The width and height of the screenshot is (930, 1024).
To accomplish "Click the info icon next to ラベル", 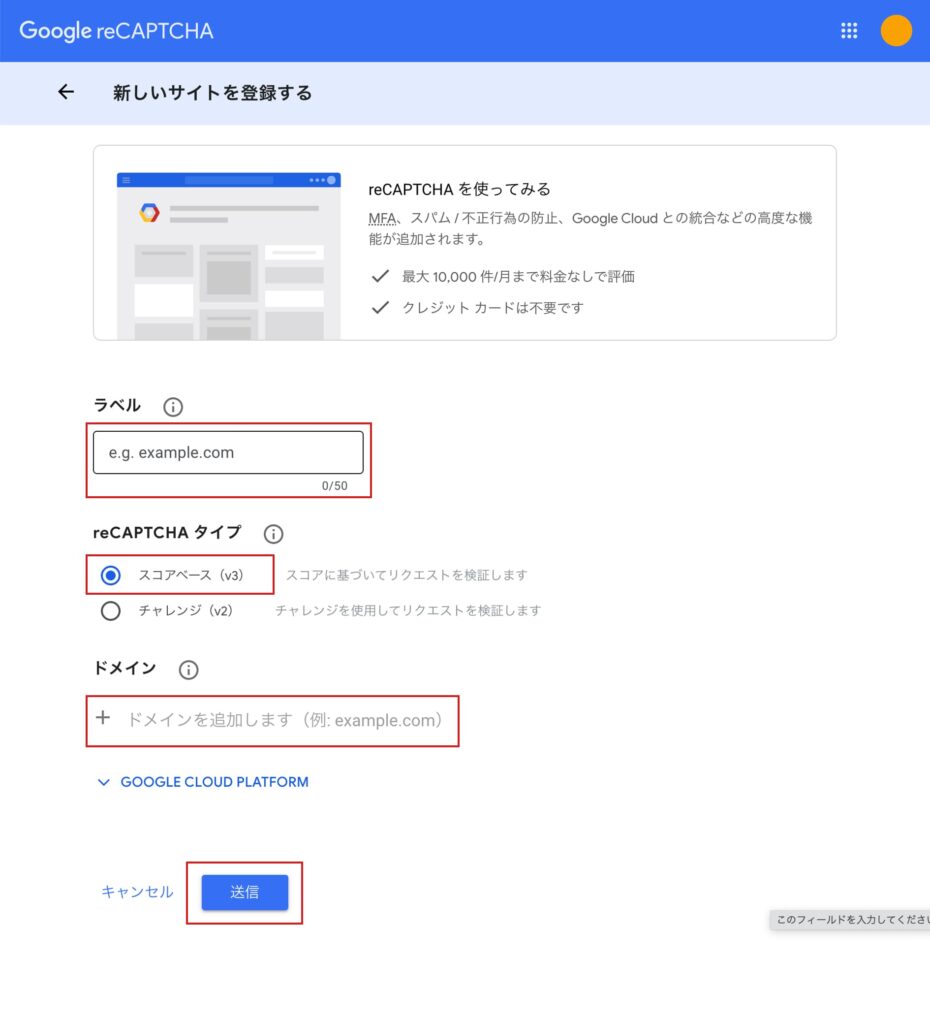I will 172,407.
